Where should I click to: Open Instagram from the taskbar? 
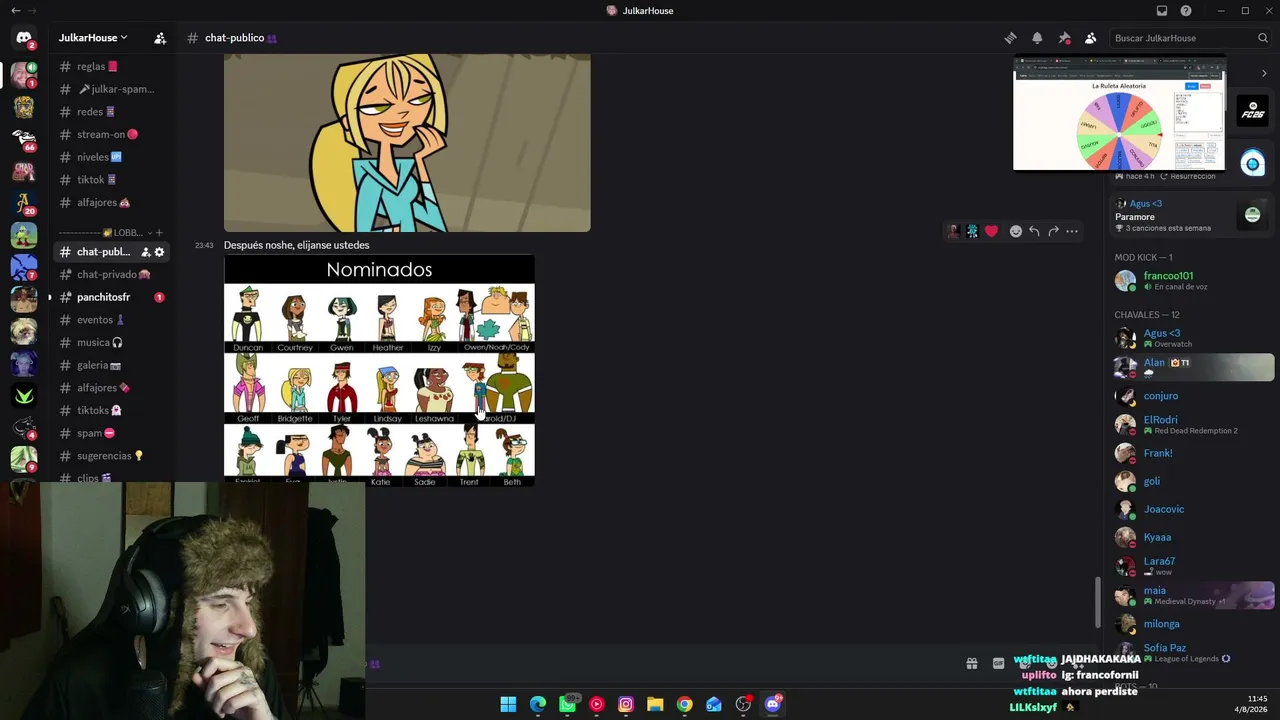tap(626, 704)
